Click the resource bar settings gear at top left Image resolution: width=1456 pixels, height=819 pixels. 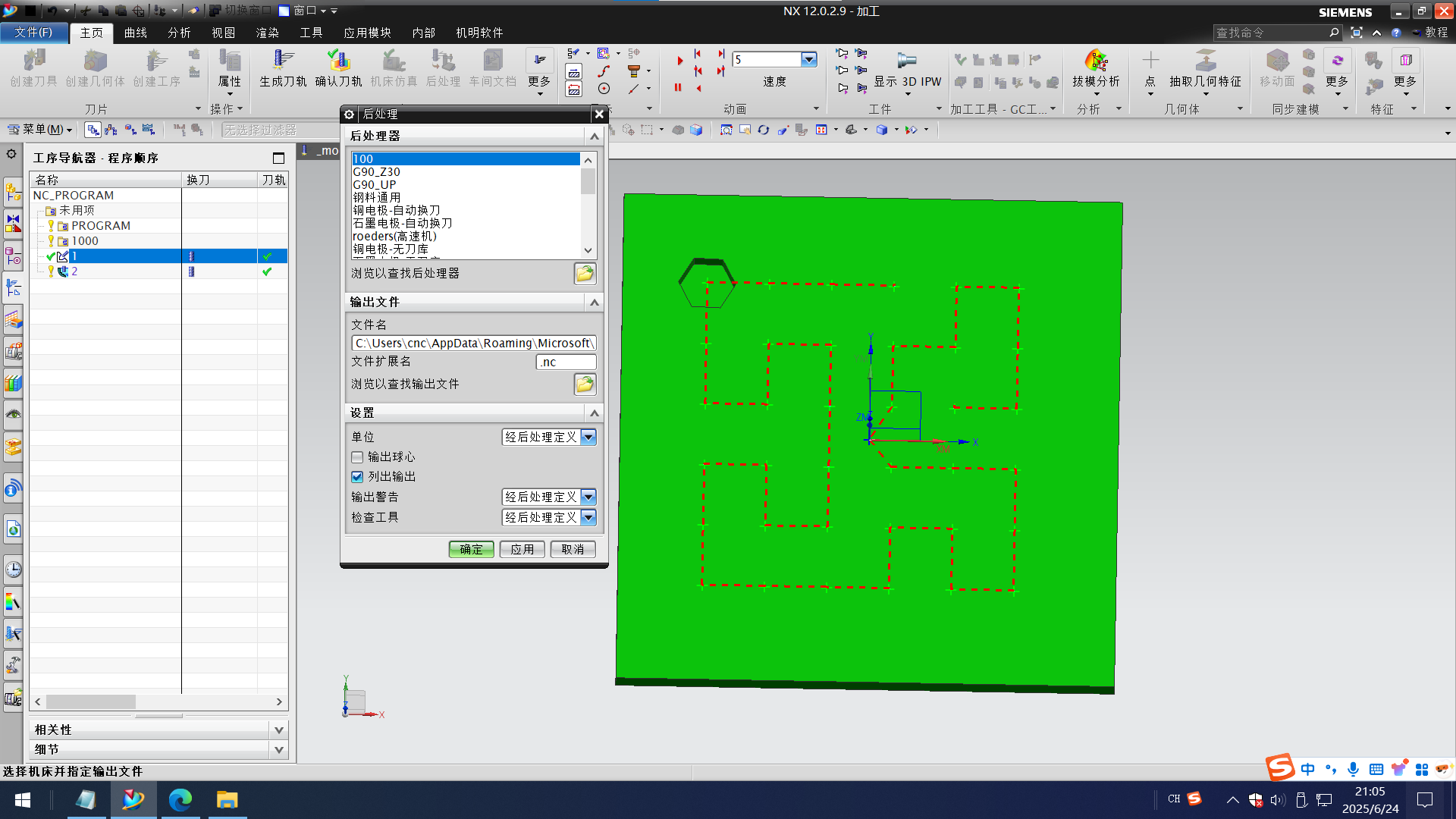[11, 154]
